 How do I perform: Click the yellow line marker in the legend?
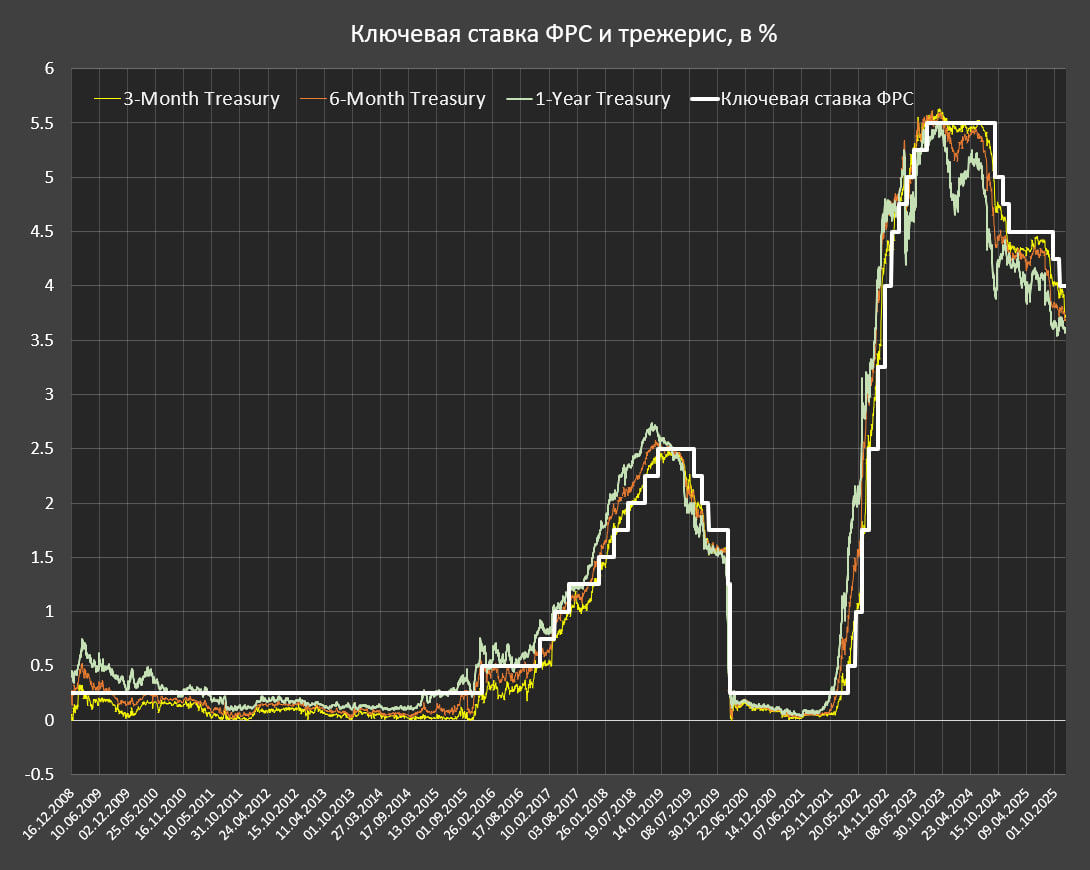[107, 98]
